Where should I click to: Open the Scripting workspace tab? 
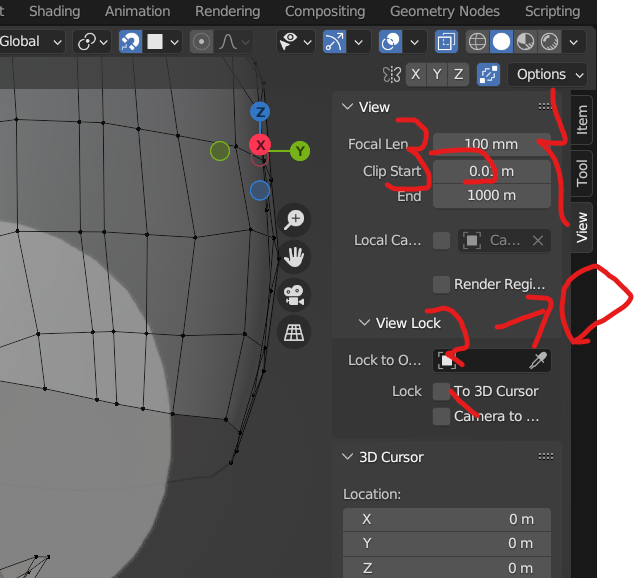pyautogui.click(x=552, y=11)
